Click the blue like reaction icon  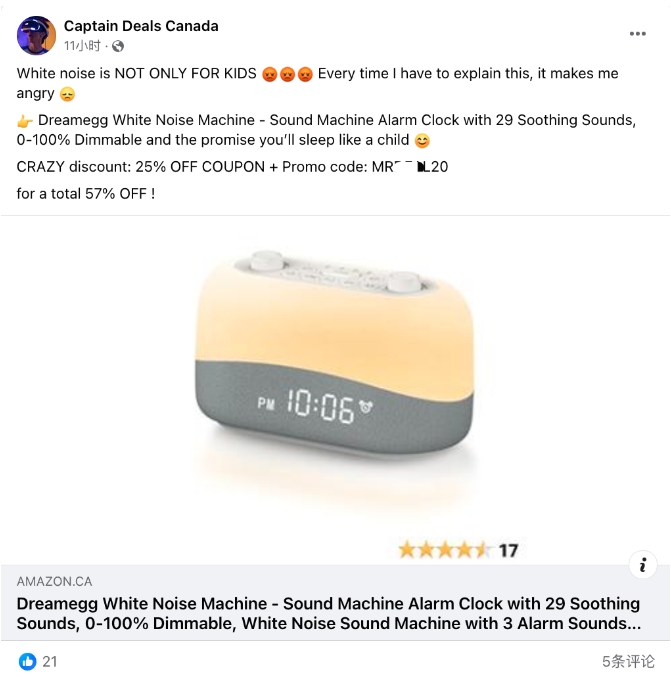click(27, 661)
